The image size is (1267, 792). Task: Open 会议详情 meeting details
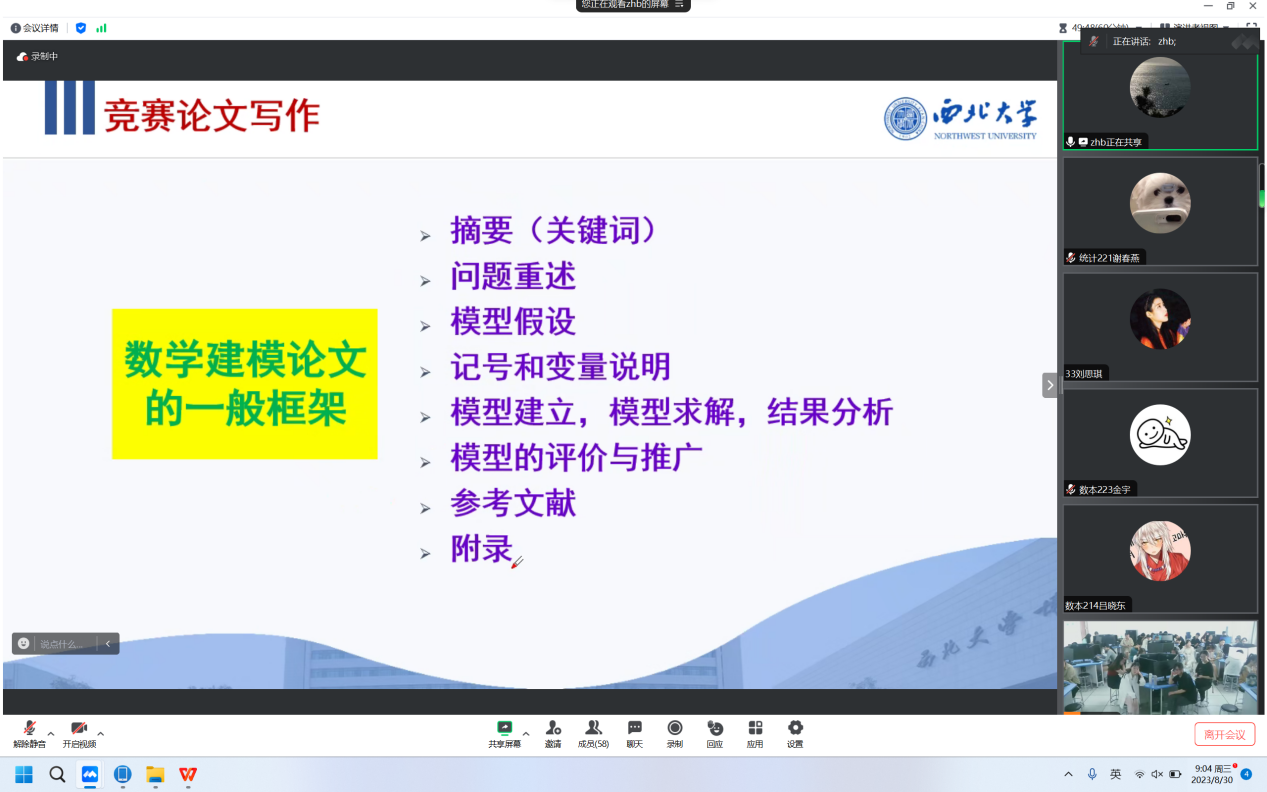(x=35, y=28)
